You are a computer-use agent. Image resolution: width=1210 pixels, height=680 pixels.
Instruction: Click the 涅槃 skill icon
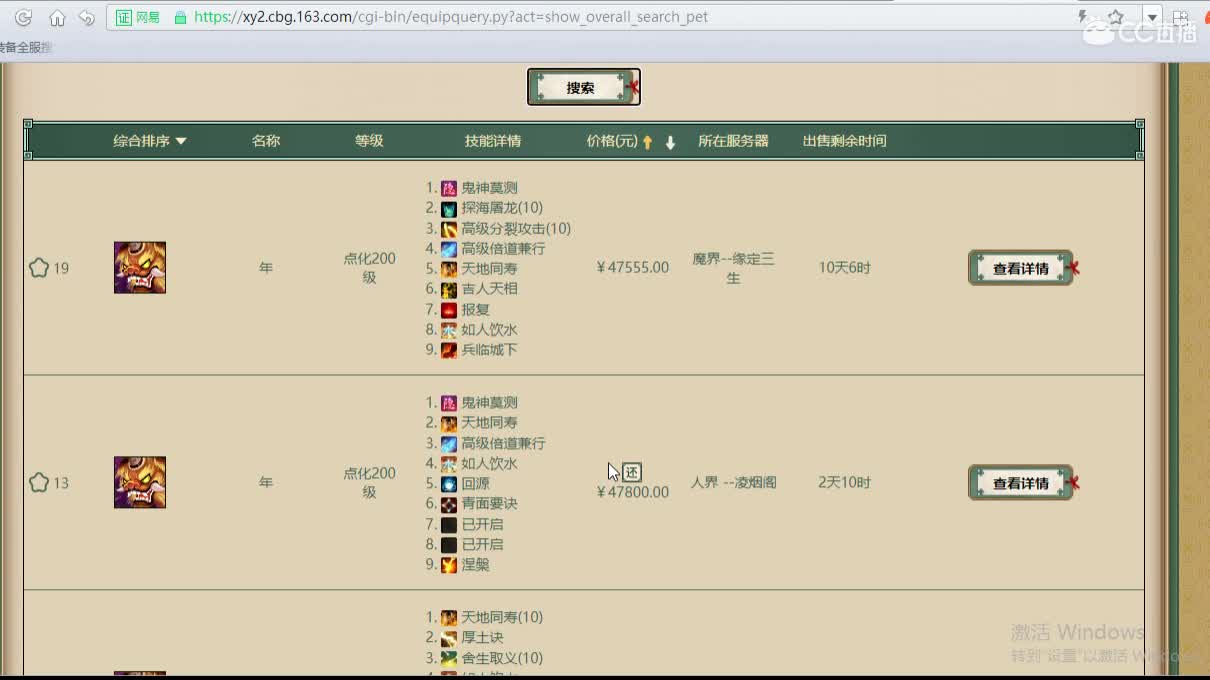pyautogui.click(x=449, y=565)
